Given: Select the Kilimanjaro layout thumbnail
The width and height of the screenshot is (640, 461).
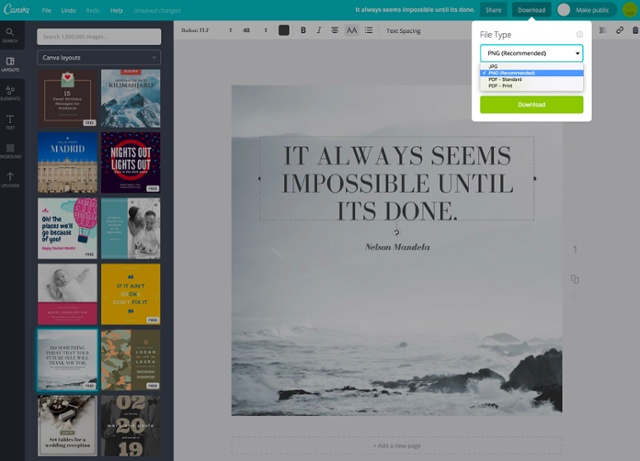Looking at the screenshot, I should (131, 98).
